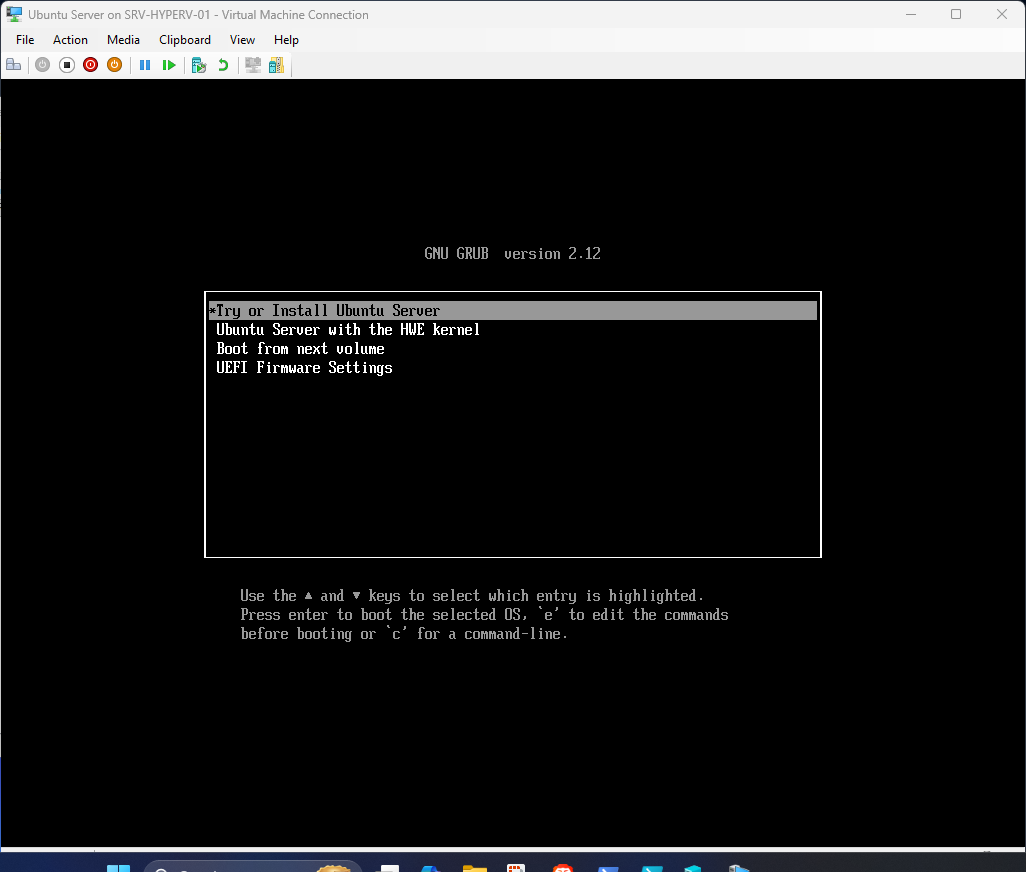Viewport: 1026px width, 872px height.
Task: Select the Boot from next volume entry
Action: click(300, 348)
